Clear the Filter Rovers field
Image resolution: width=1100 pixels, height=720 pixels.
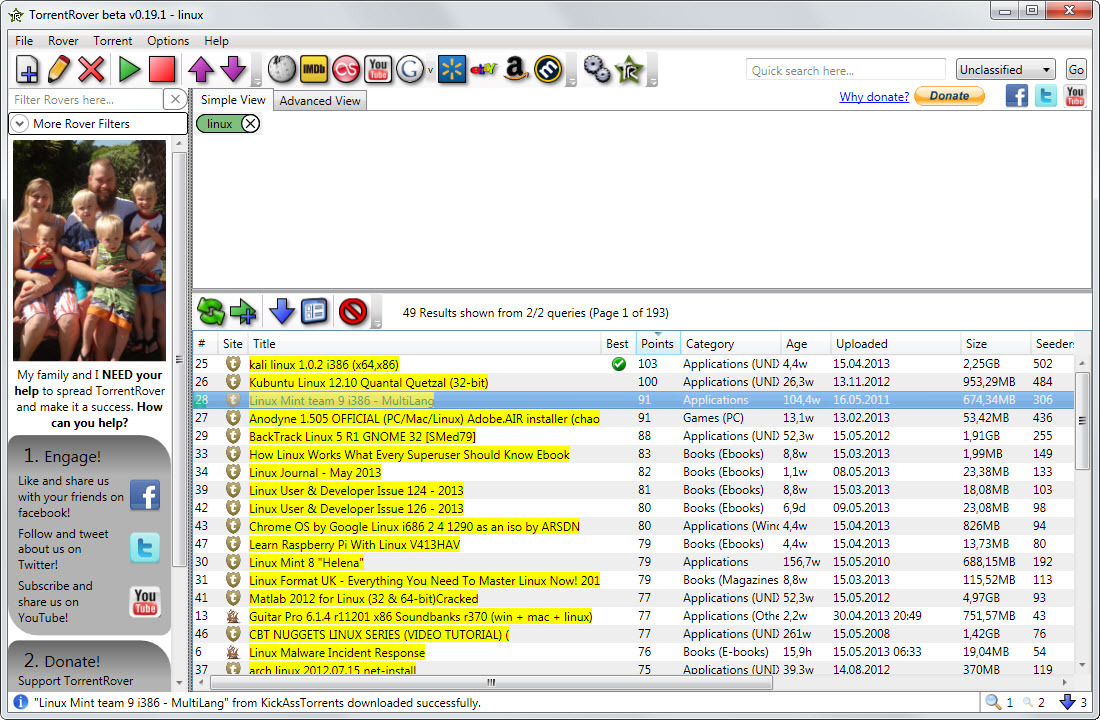175,99
